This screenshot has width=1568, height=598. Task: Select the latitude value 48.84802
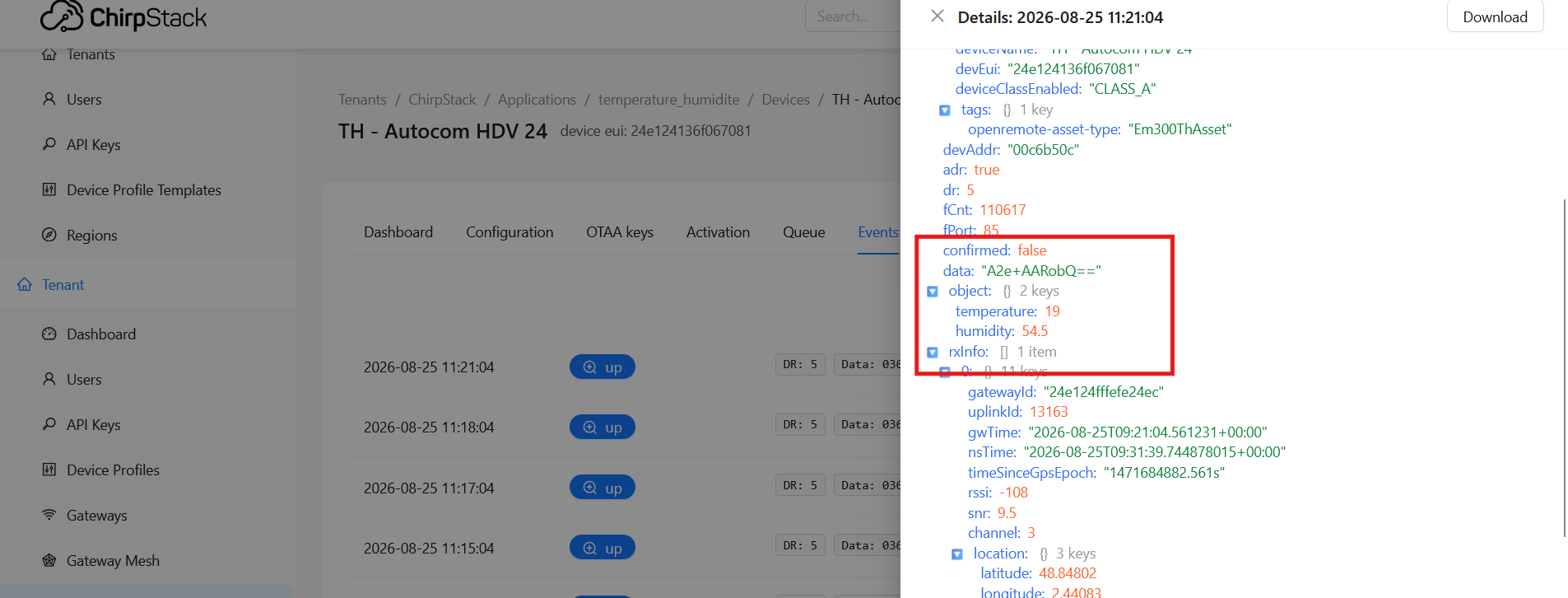pyautogui.click(x=1068, y=573)
